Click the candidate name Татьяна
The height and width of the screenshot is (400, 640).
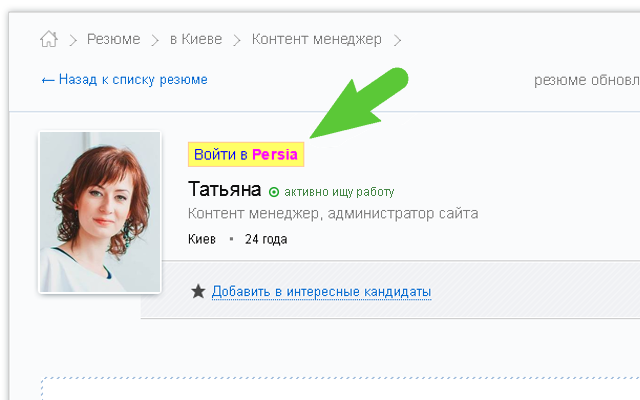(x=224, y=190)
